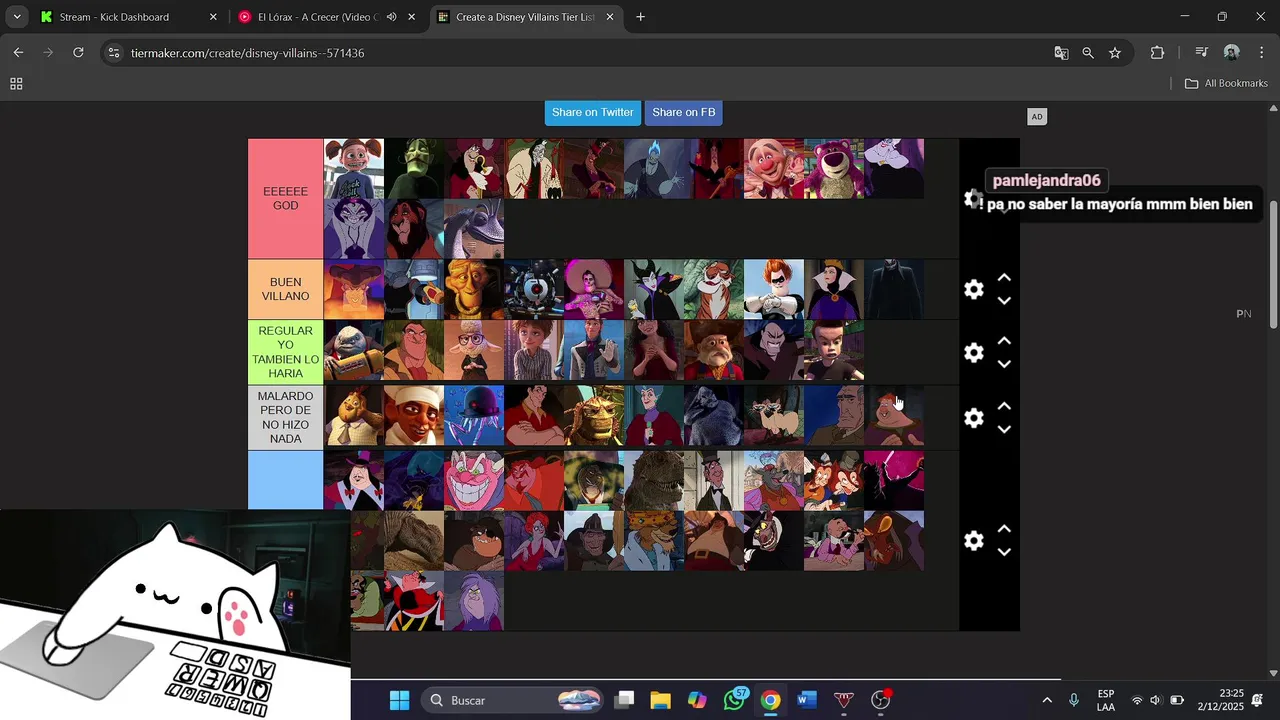The image size is (1280, 720).
Task: Move REGULAR YO TAMBIEN row up
Action: tap(1004, 341)
